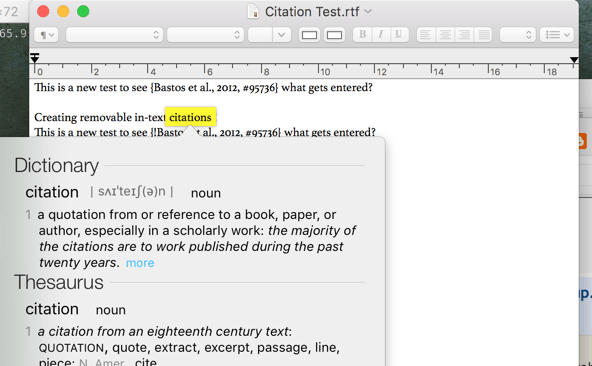Click the Thesaurus section heading
This screenshot has width=592, height=366.
point(59,283)
